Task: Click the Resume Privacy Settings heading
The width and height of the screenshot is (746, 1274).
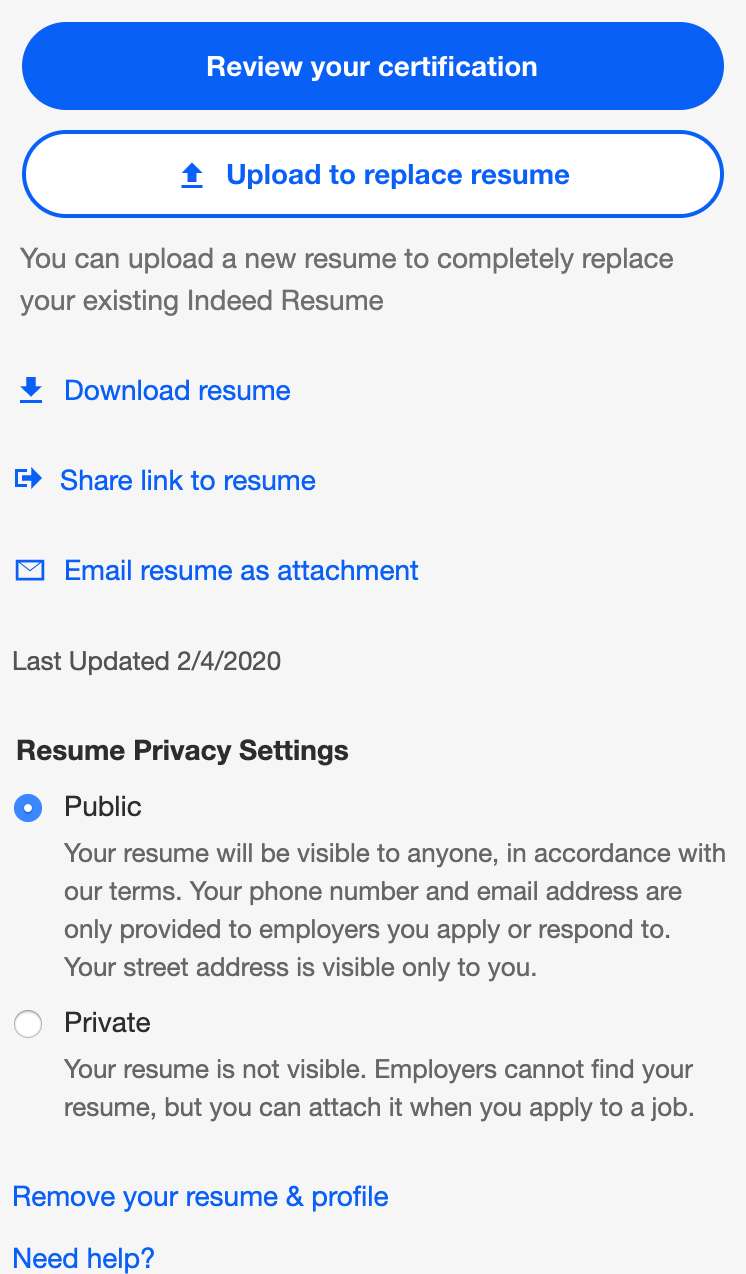Action: click(182, 750)
